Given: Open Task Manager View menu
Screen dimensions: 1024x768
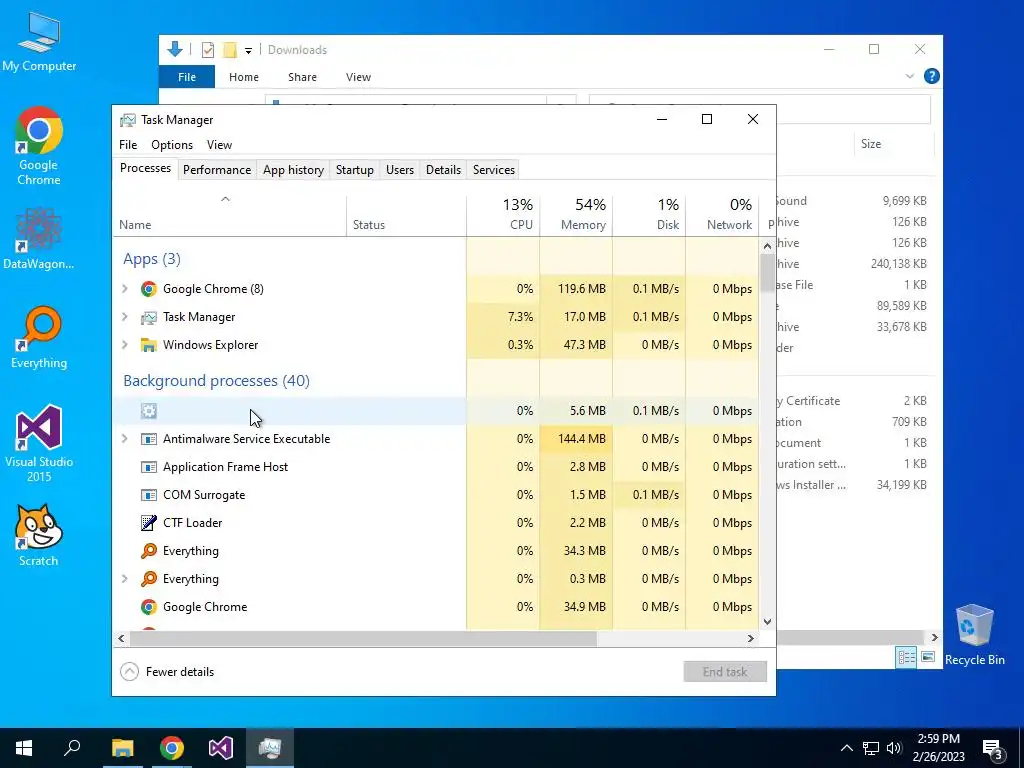Looking at the screenshot, I should [x=219, y=145].
